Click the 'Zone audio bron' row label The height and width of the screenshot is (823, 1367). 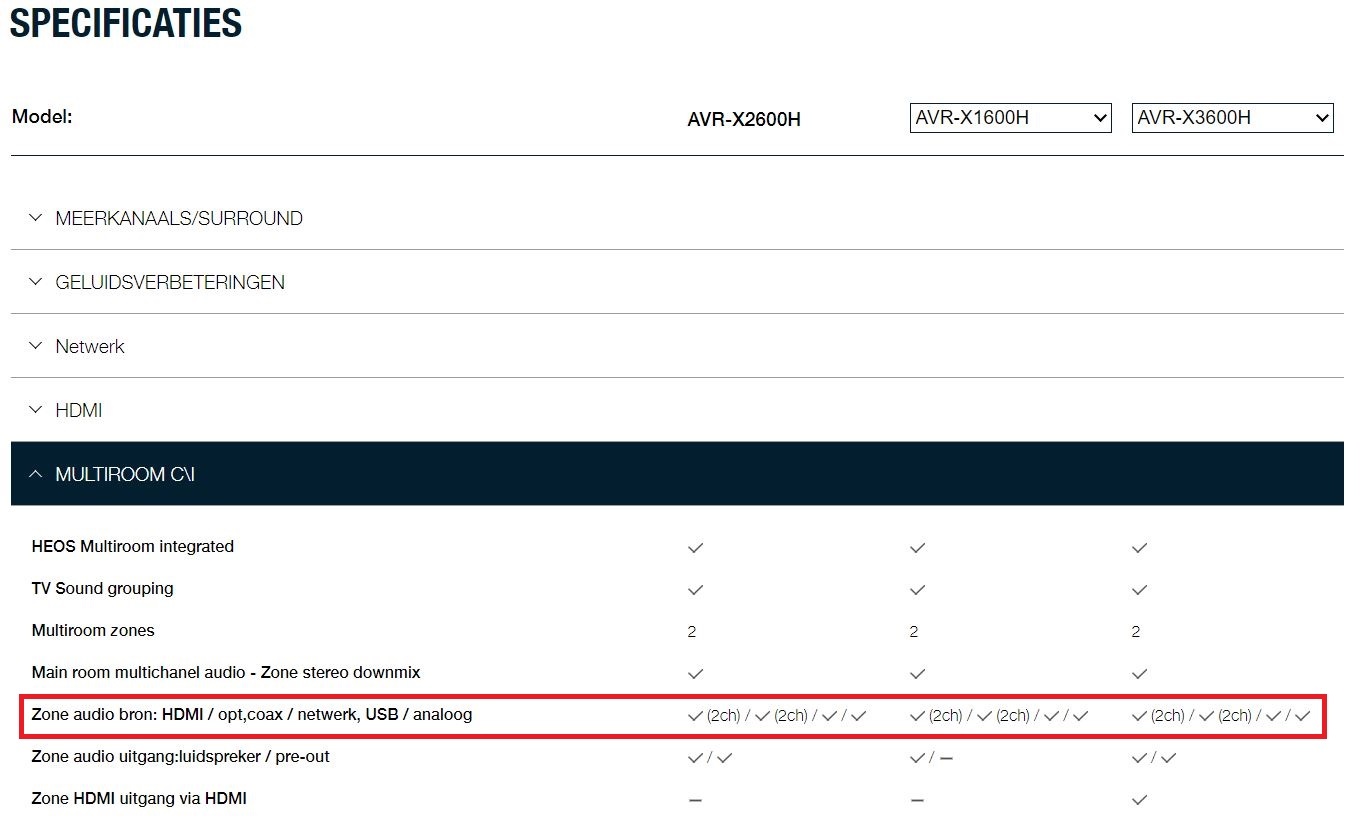(252, 715)
